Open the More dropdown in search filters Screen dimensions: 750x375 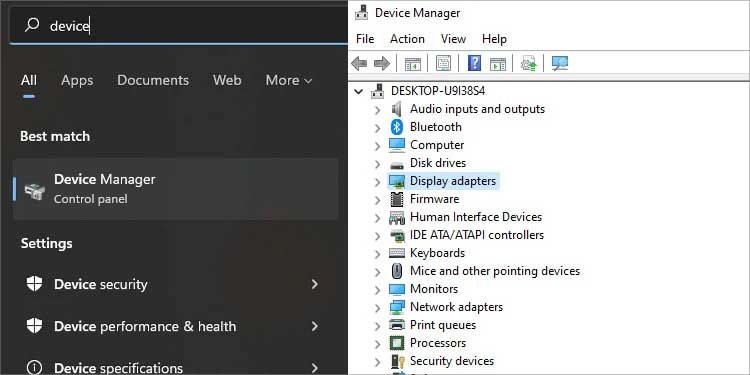point(289,80)
